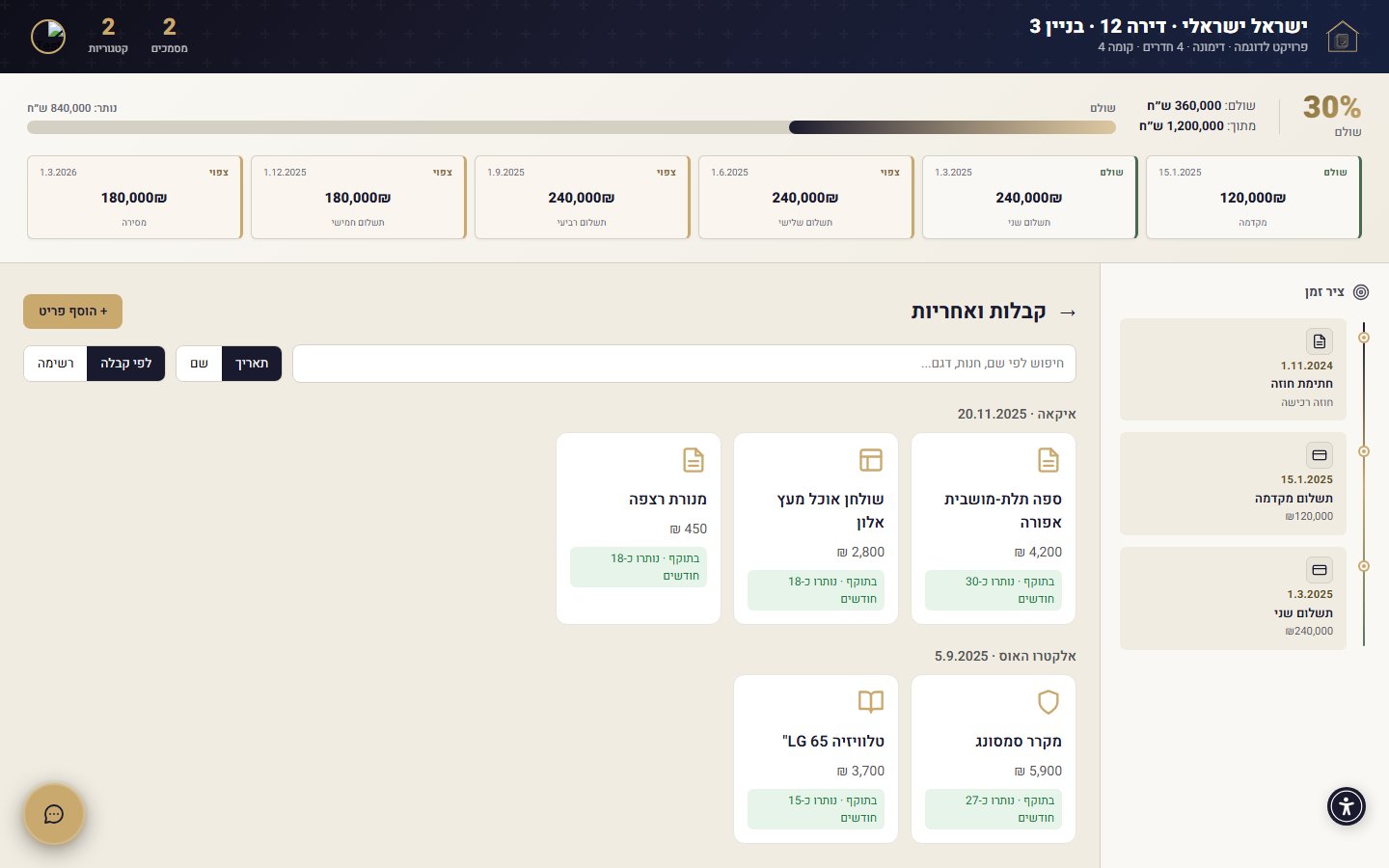The height and width of the screenshot is (868, 1389).
Task: Select the תשלום שלישי payment card dated 1.6.2025
Action: point(806,198)
